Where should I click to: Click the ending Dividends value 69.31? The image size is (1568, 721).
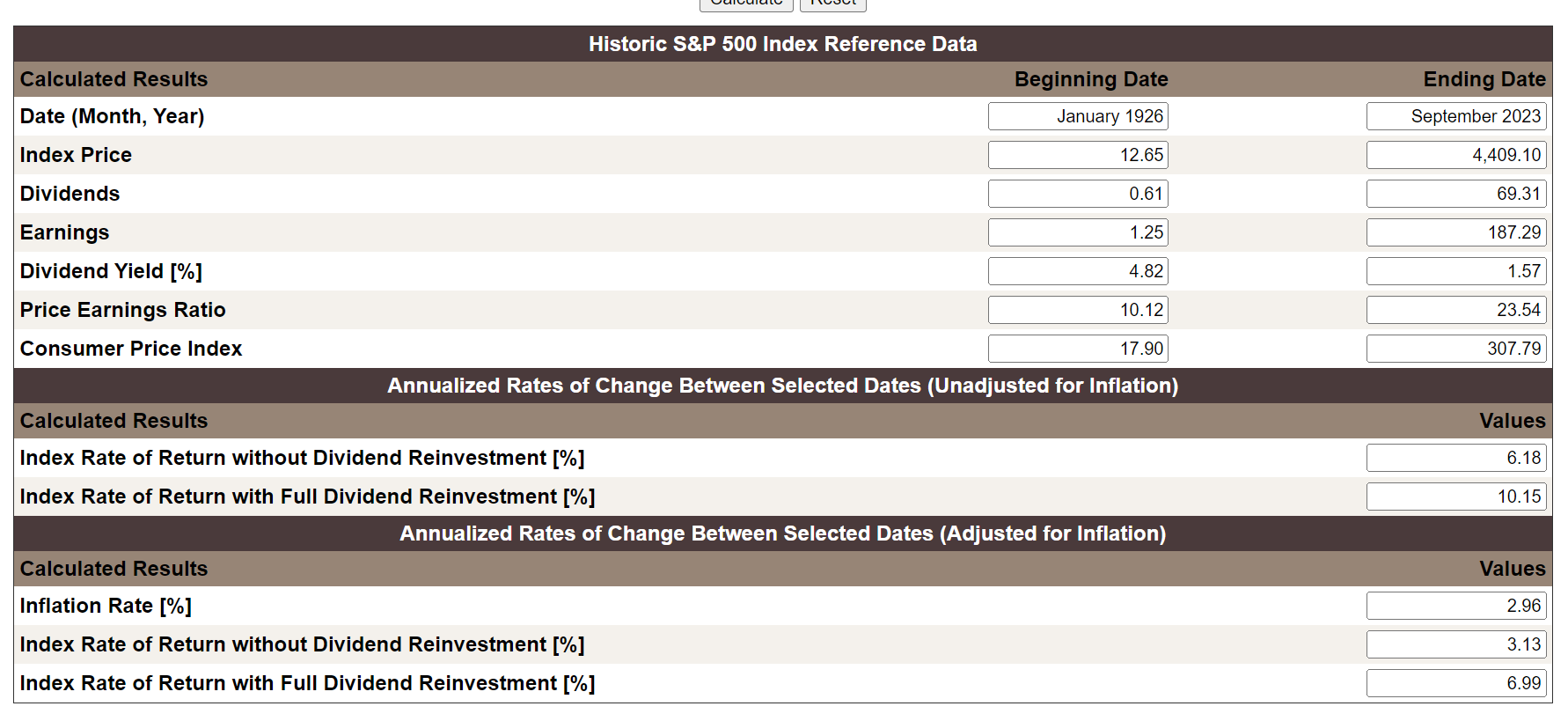click(x=1456, y=194)
